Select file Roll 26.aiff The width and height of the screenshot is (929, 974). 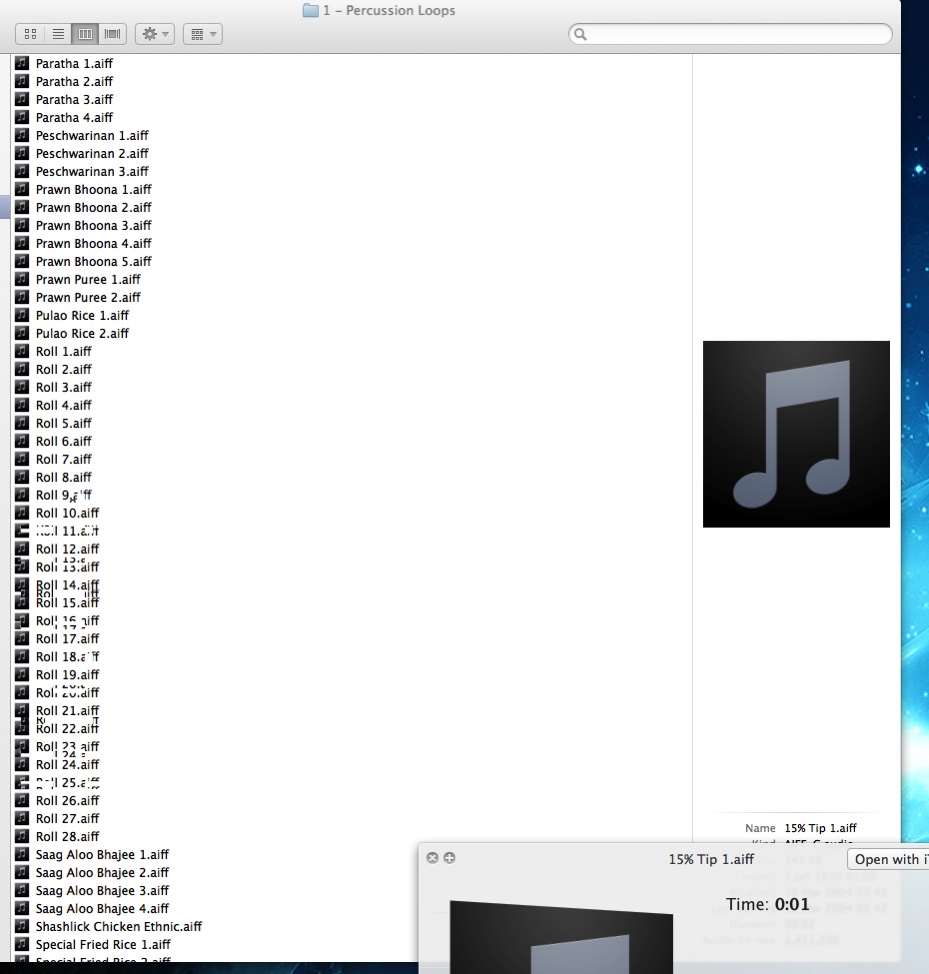click(67, 801)
